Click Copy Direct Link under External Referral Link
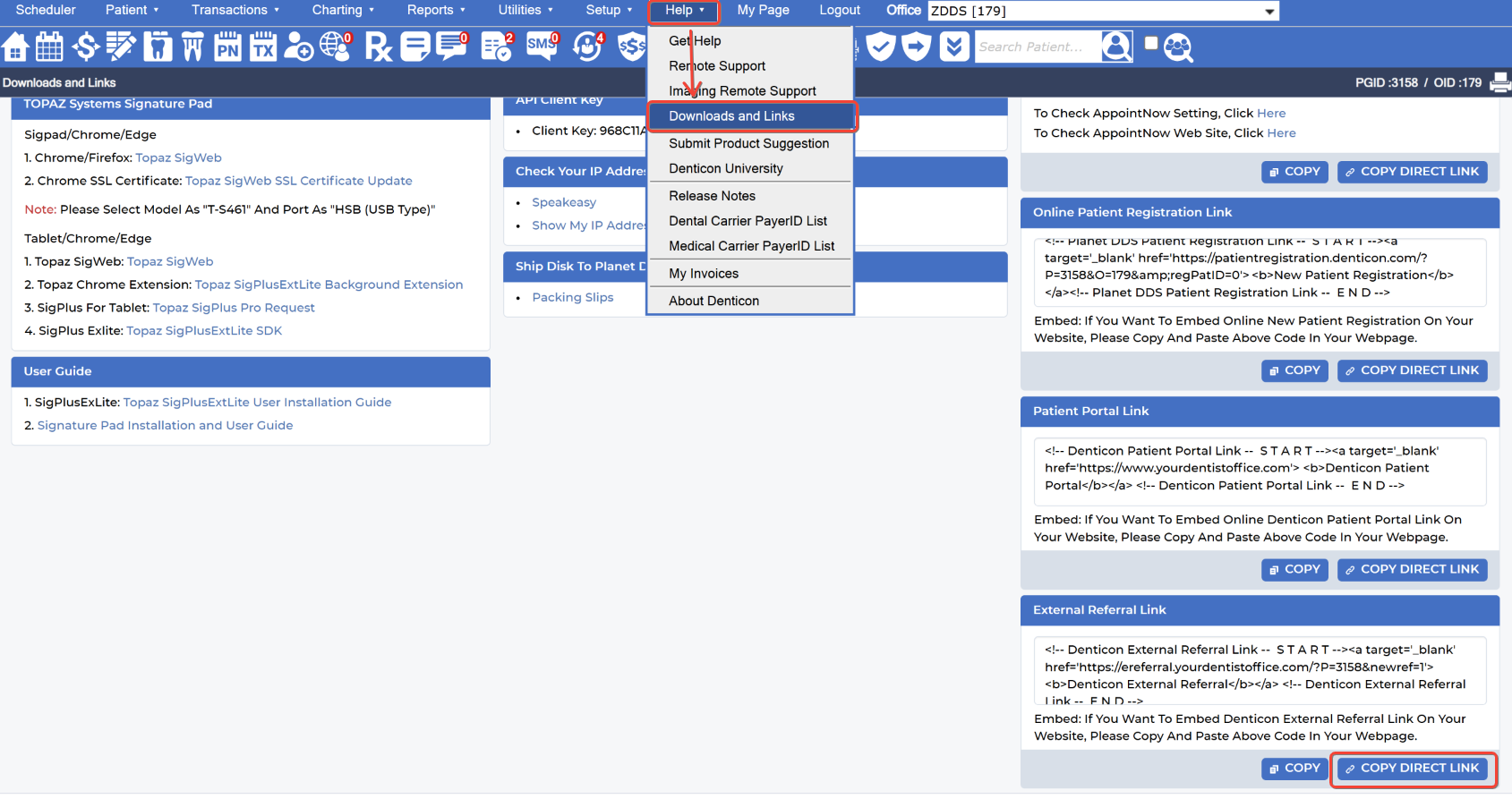The height and width of the screenshot is (799, 1512). (x=1413, y=769)
